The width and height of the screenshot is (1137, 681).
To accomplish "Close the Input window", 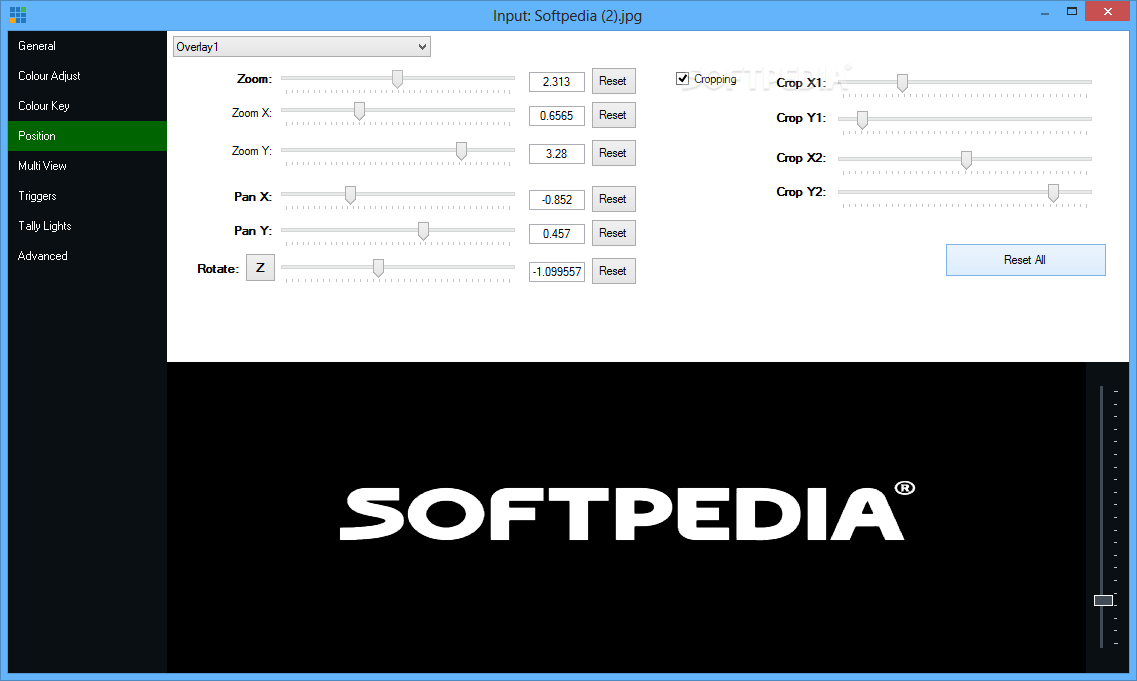I will tap(1107, 12).
